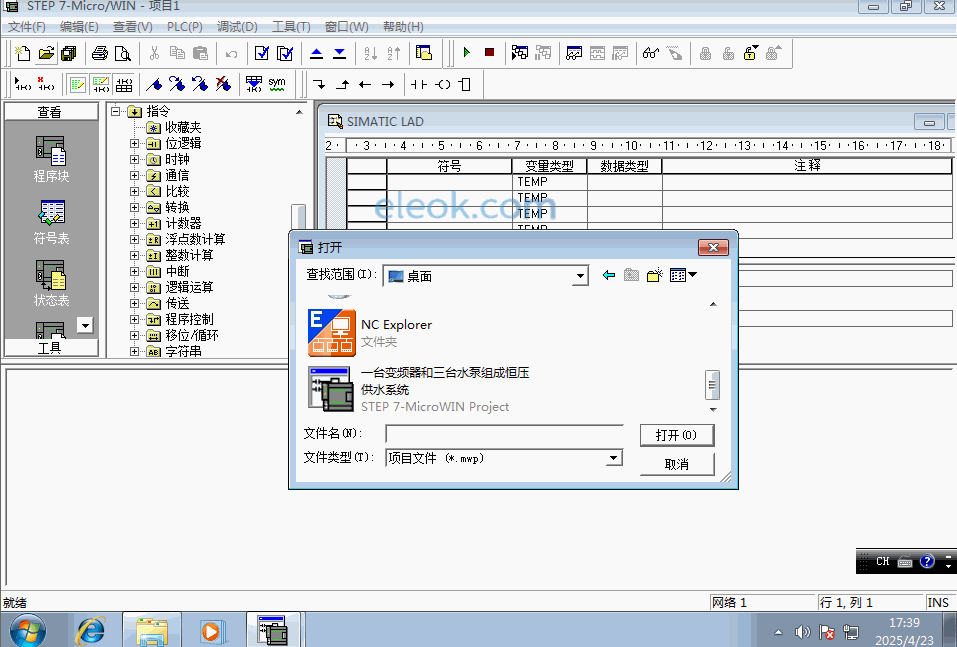Select the 一台变频器和三台水泵组成恒压供水系统 project file
This screenshot has width=957, height=647.
pos(419,389)
